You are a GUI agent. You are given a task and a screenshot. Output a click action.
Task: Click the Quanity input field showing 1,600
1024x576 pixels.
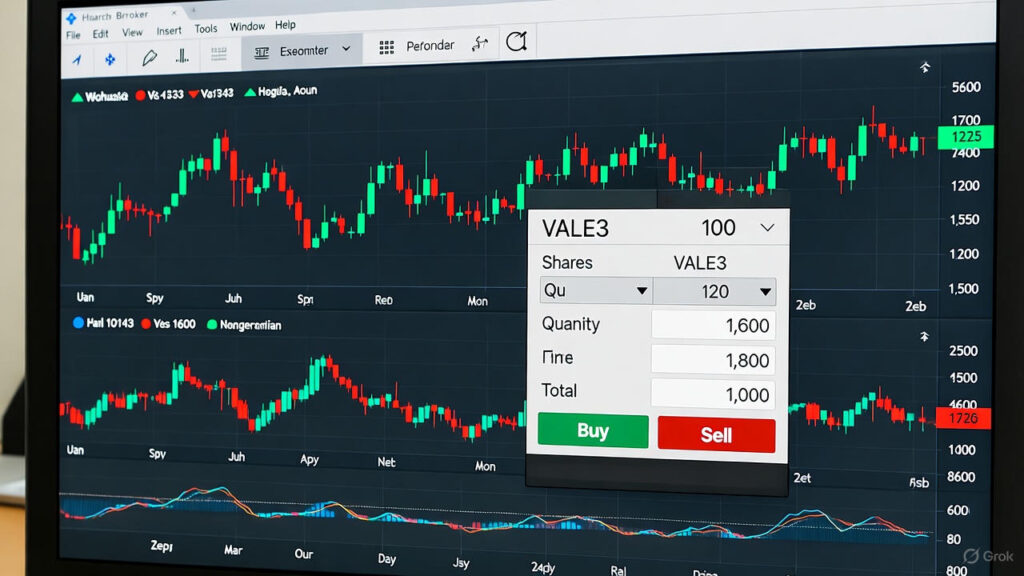click(713, 325)
